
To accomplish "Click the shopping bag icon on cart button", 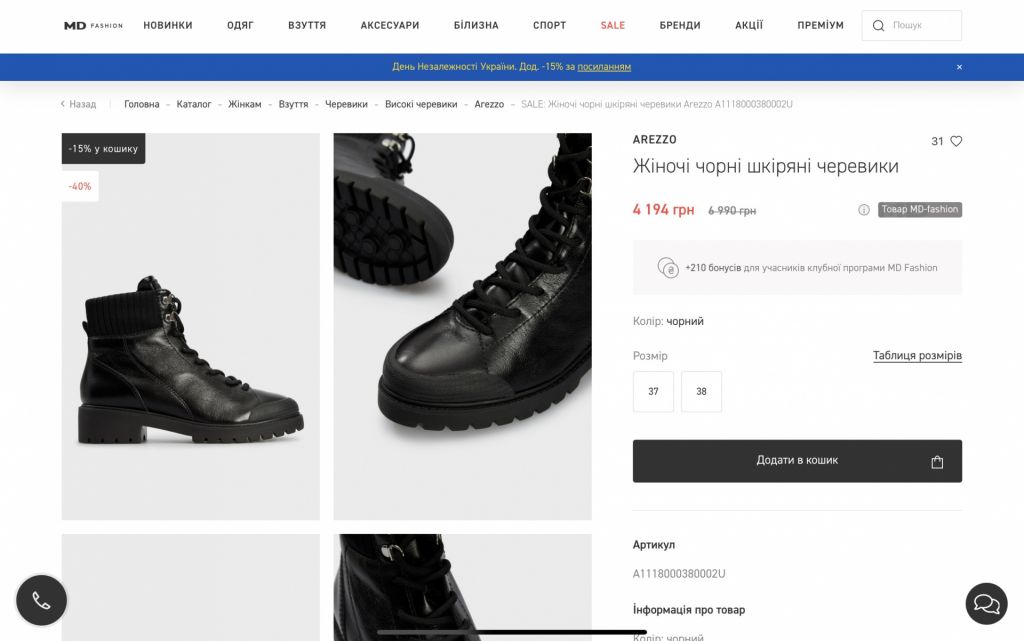I will pos(937,461).
